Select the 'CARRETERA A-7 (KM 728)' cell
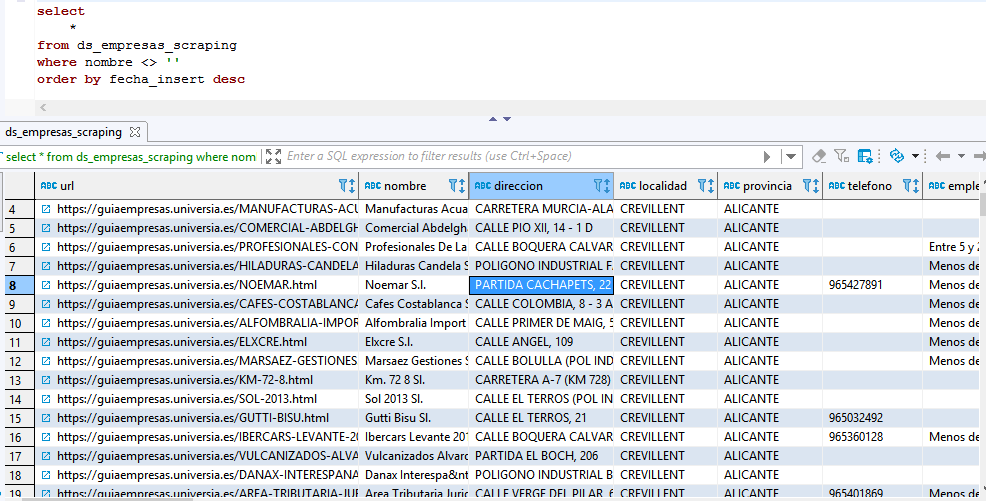The height and width of the screenshot is (501, 986). [x=541, y=380]
